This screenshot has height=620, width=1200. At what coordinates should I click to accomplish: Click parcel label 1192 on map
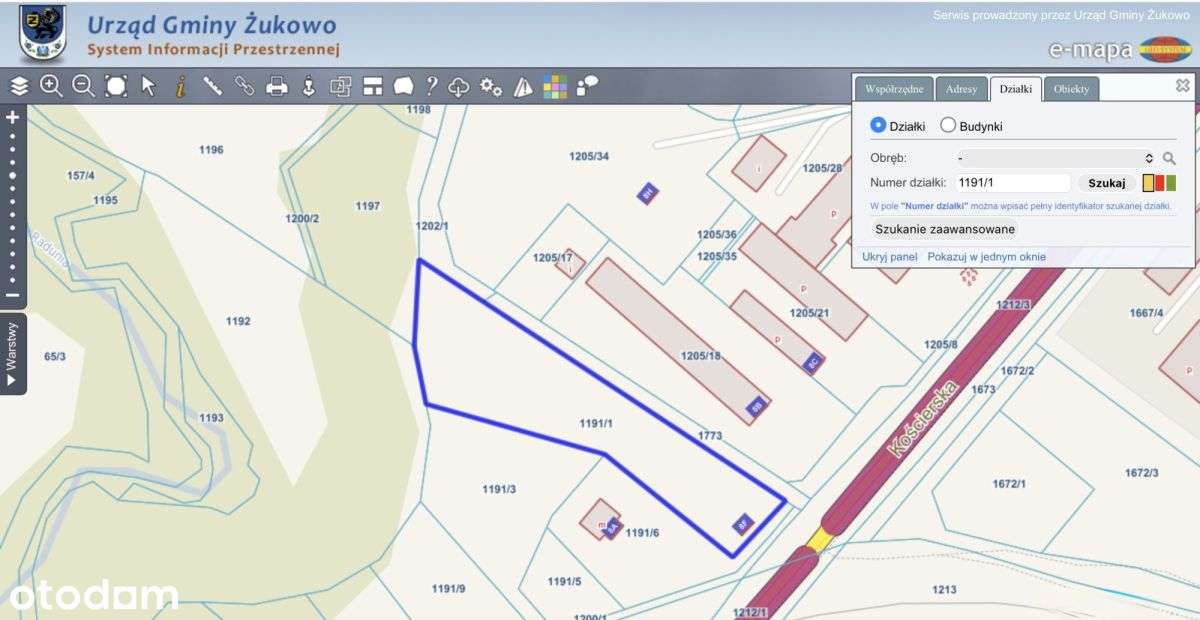coord(238,321)
